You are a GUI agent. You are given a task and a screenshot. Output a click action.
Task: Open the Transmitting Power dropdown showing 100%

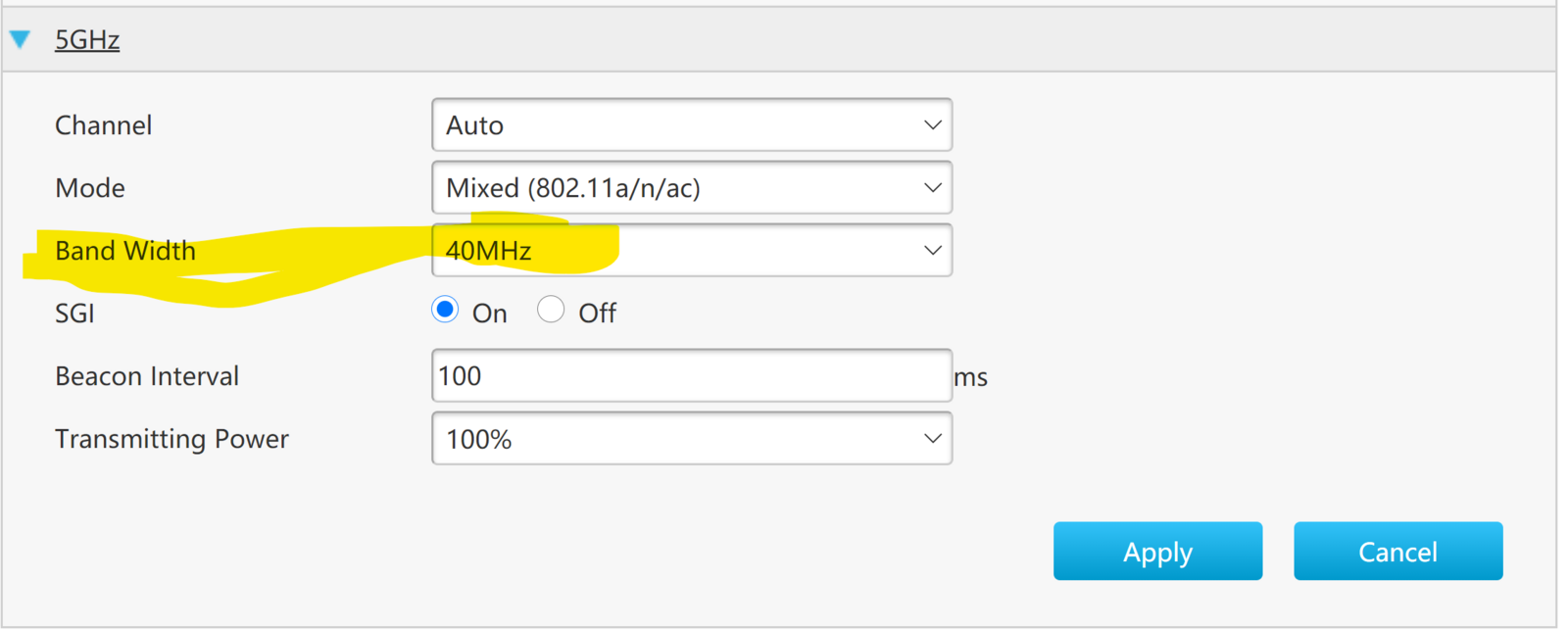[x=692, y=439]
